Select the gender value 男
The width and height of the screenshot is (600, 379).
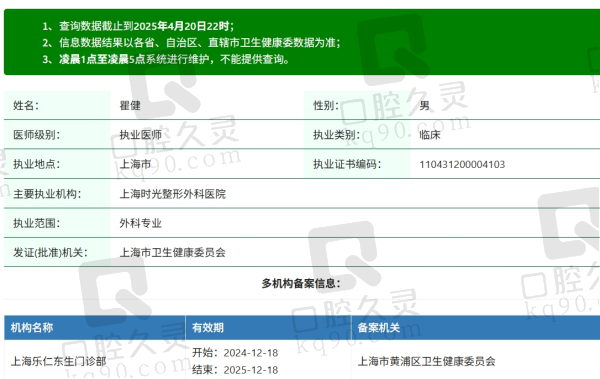424,105
